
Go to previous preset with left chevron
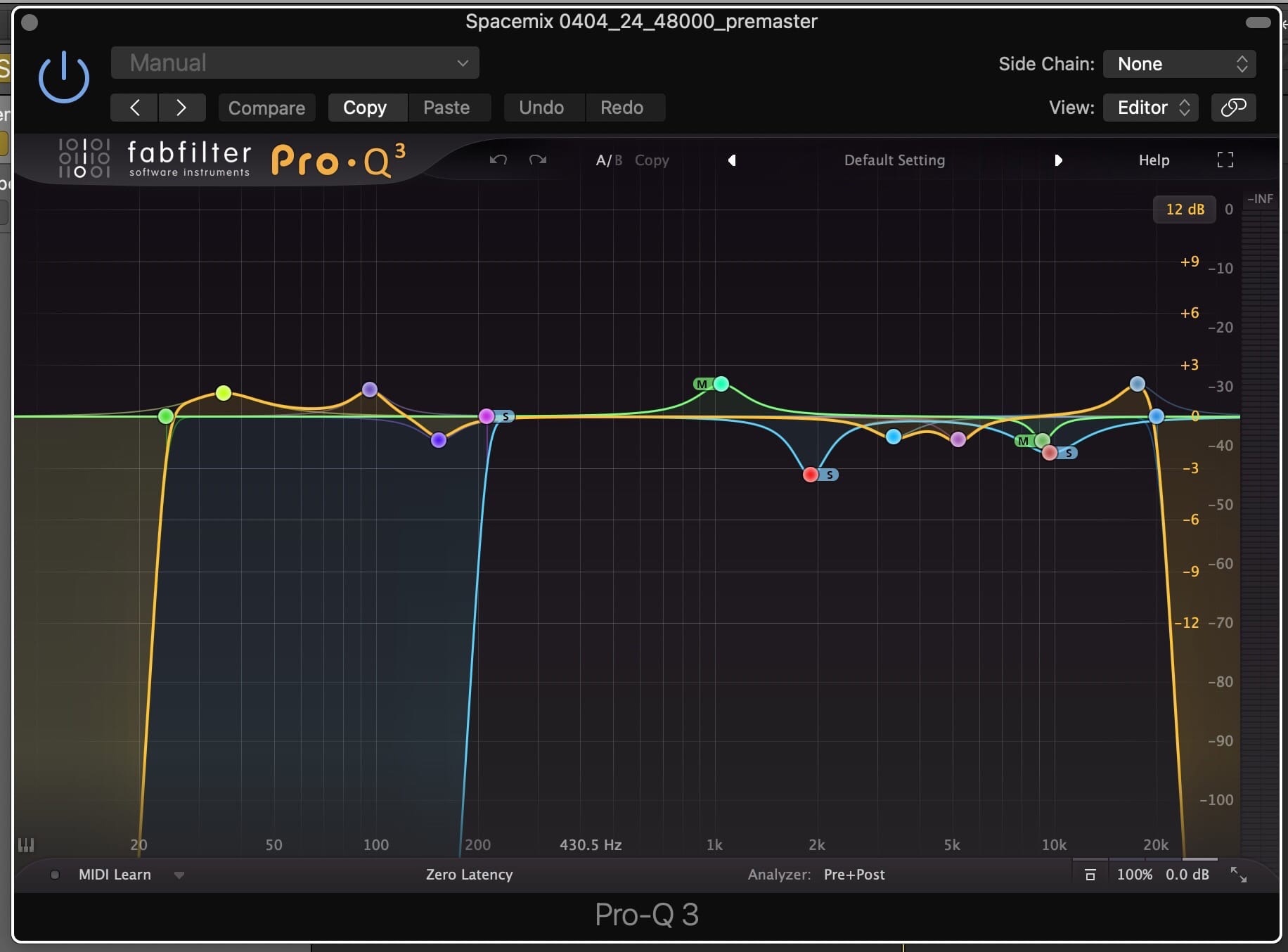tap(134, 108)
